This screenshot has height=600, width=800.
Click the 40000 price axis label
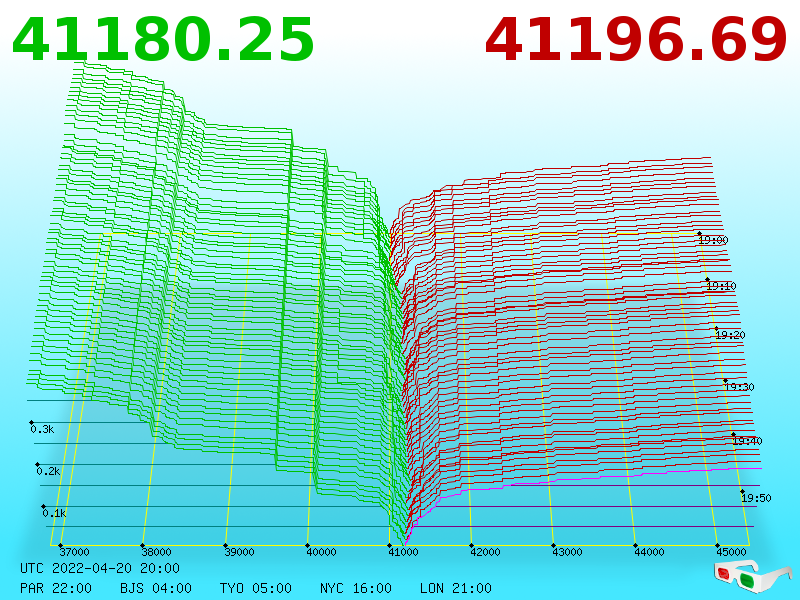click(x=321, y=552)
